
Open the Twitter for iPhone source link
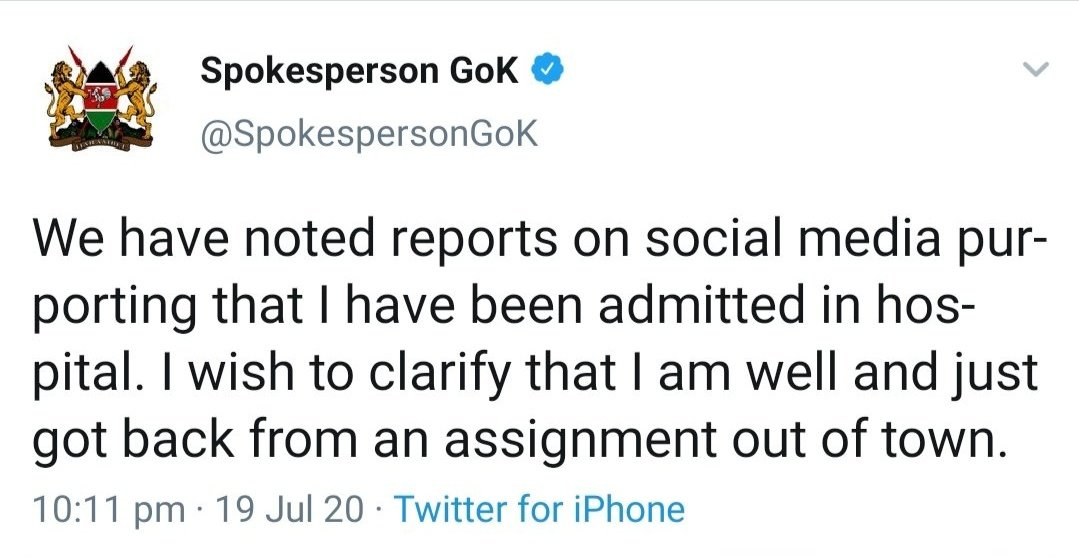540,510
